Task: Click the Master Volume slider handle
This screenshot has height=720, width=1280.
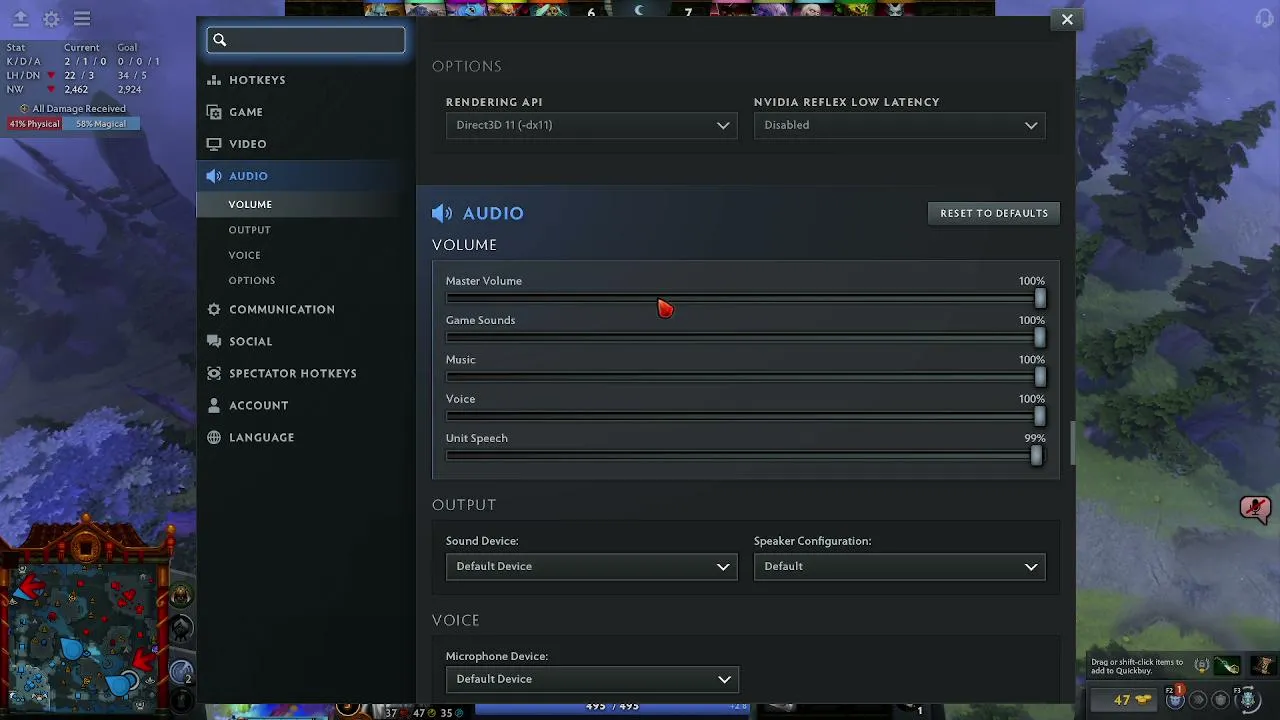Action: pos(1040,298)
